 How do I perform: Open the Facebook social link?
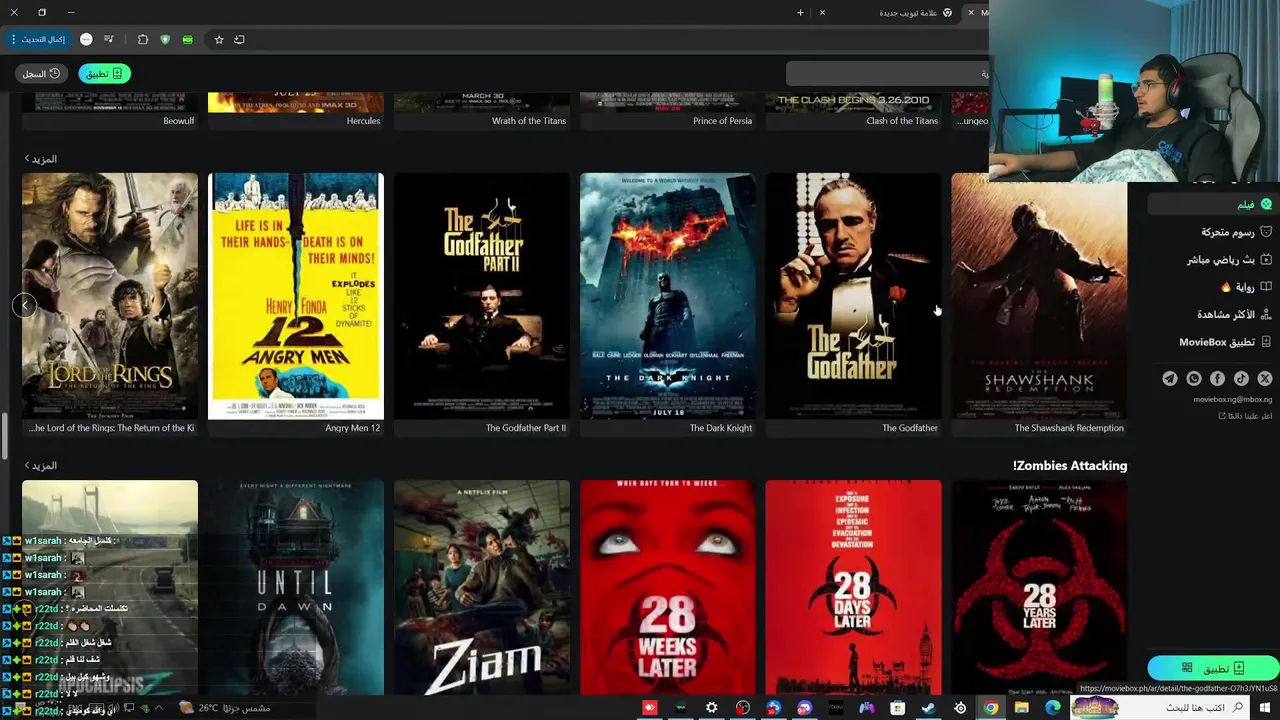click(1217, 378)
